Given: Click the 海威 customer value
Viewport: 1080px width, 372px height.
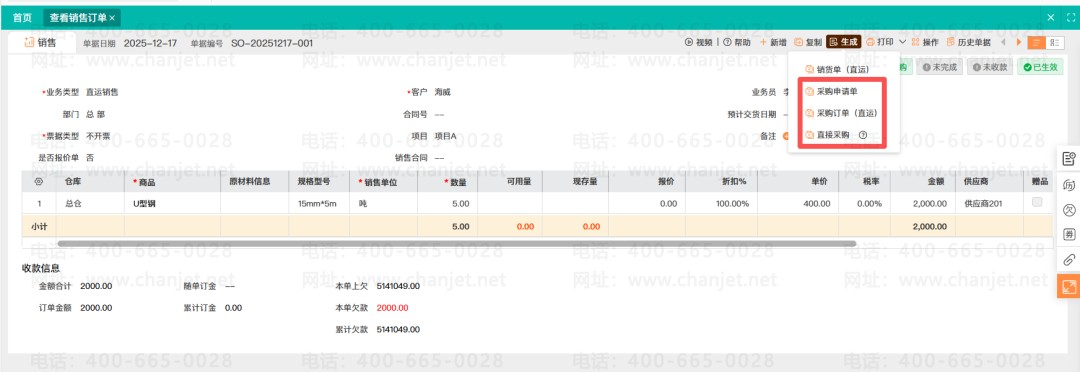Looking at the screenshot, I should (443, 92).
